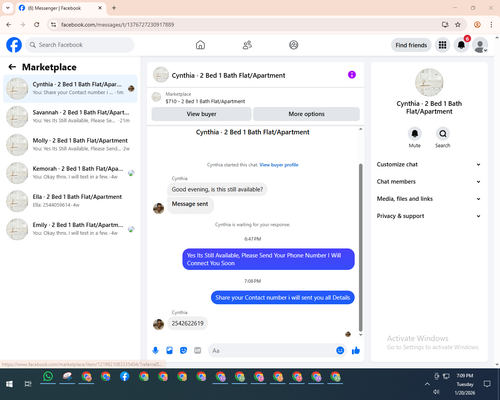Open the Facebook app icon in the taskbar
Image resolution: width=500 pixels, height=400 pixels.
tap(125, 377)
